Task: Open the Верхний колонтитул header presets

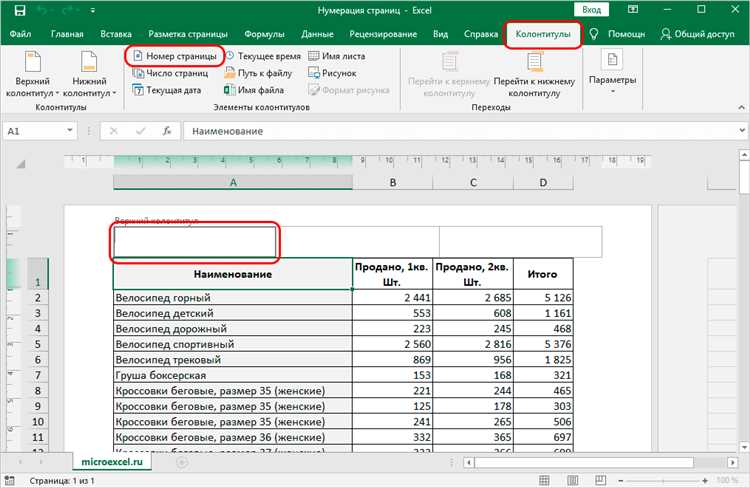Action: coord(32,75)
